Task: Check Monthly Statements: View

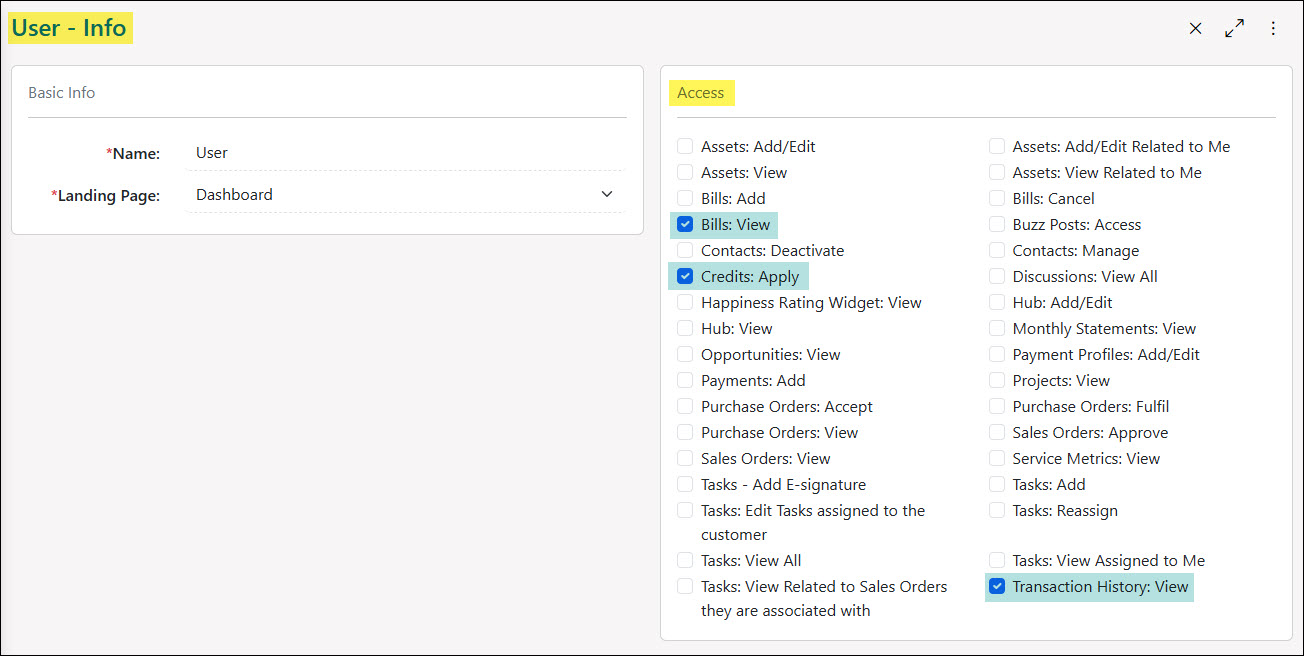Action: (996, 328)
